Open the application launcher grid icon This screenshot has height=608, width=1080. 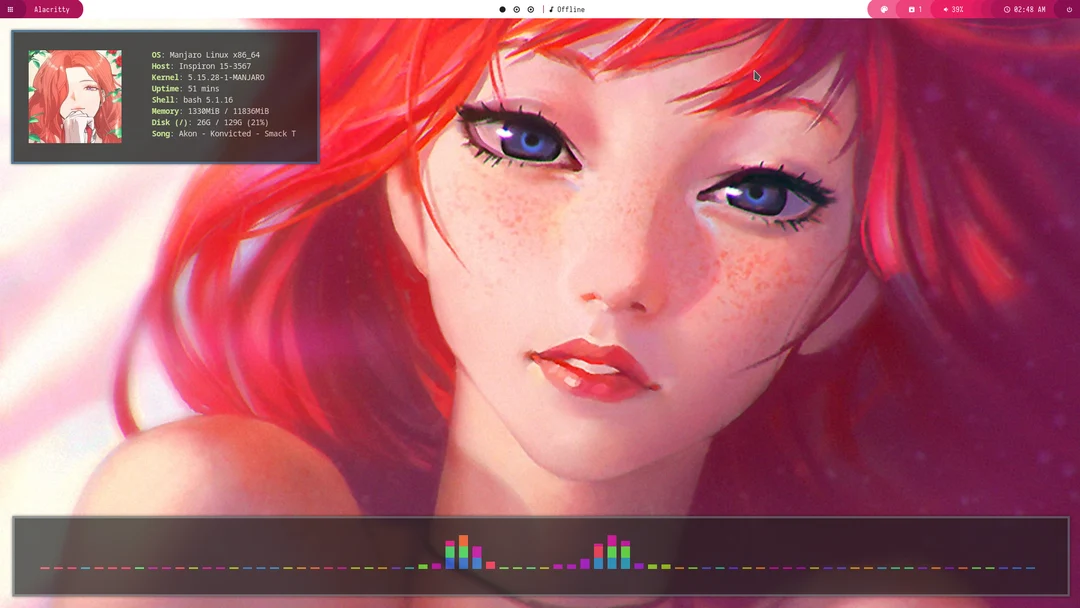pyautogui.click(x=10, y=9)
